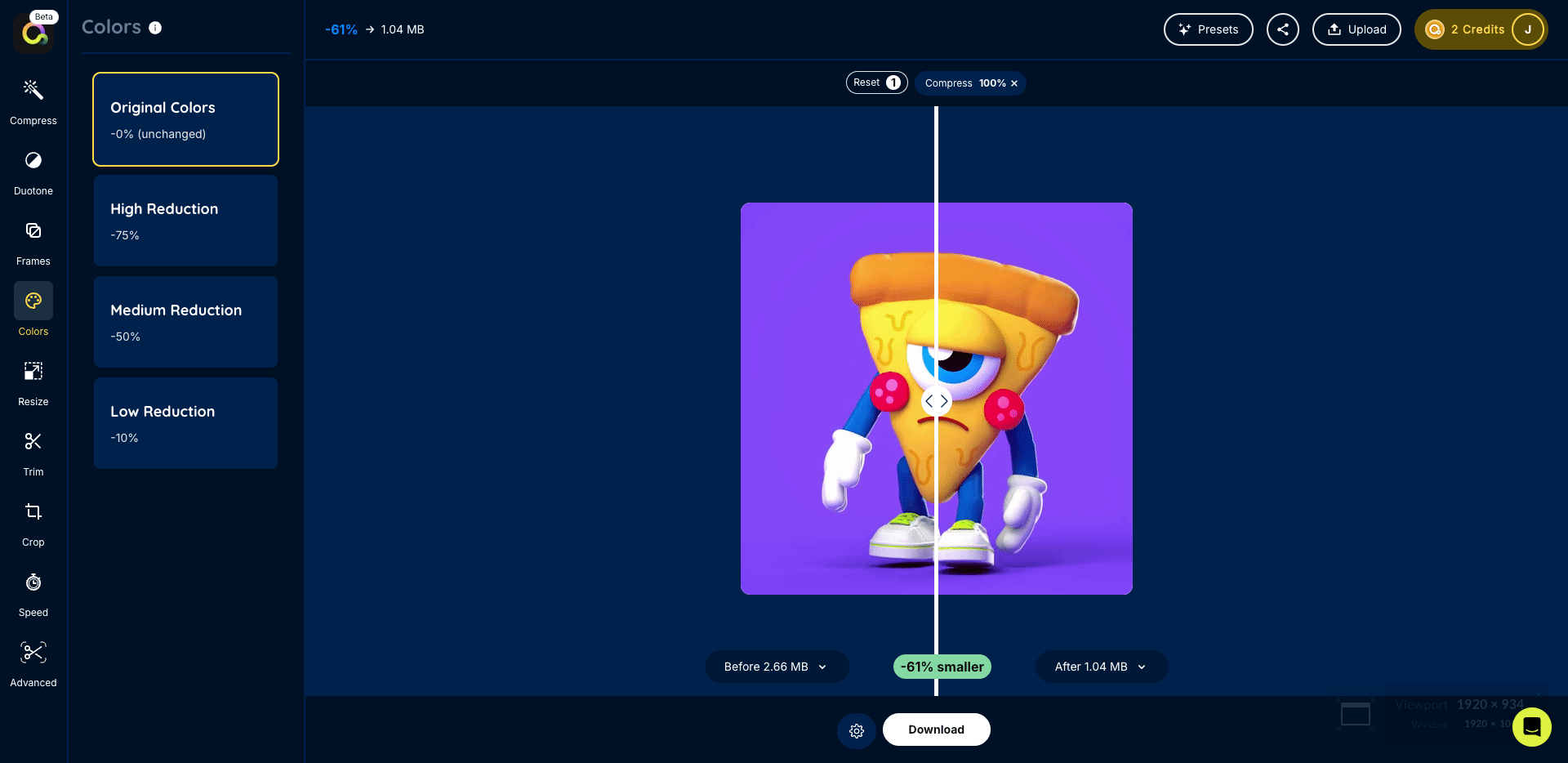Open the Frames tool
The width and height of the screenshot is (1568, 763).
pyautogui.click(x=33, y=243)
